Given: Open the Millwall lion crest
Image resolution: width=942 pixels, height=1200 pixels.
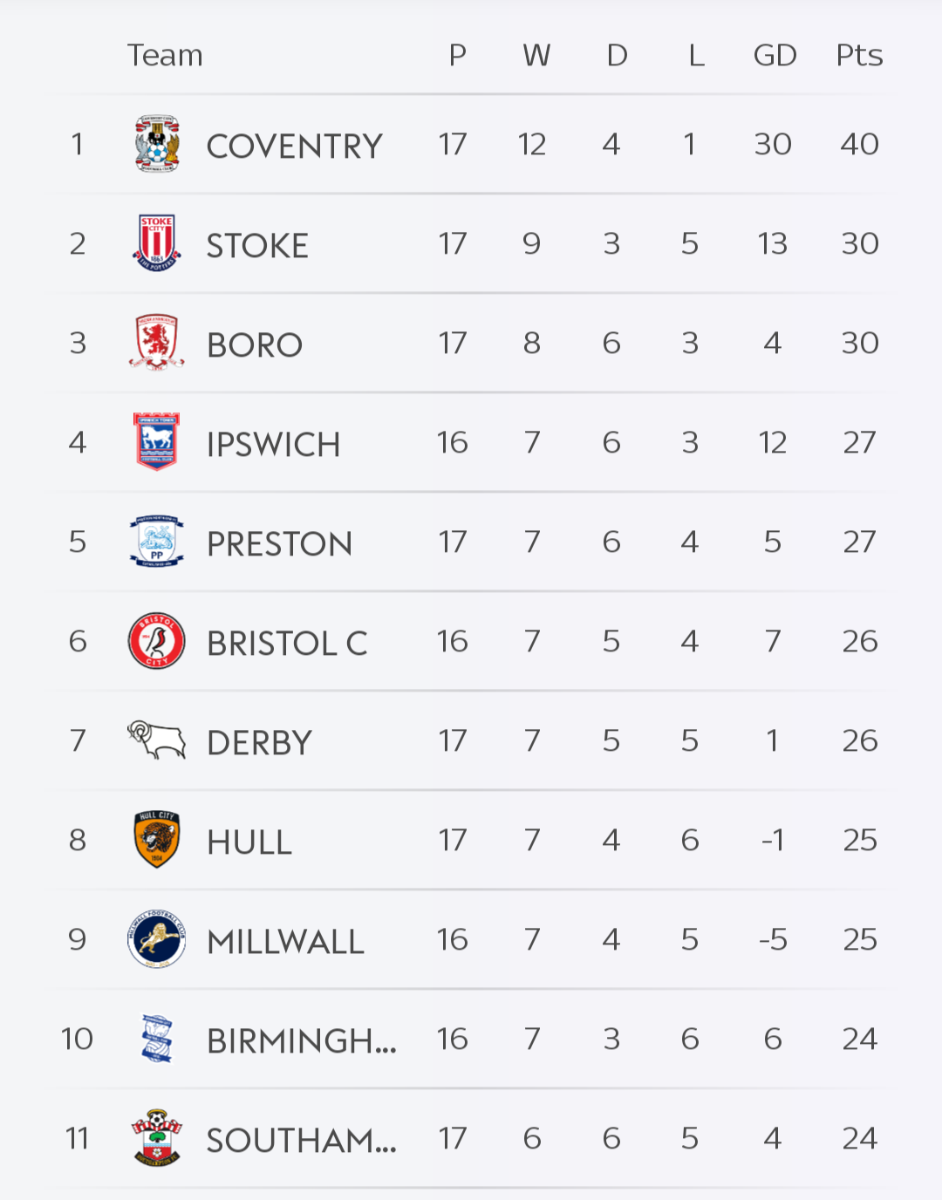Looking at the screenshot, I should coord(157,939).
